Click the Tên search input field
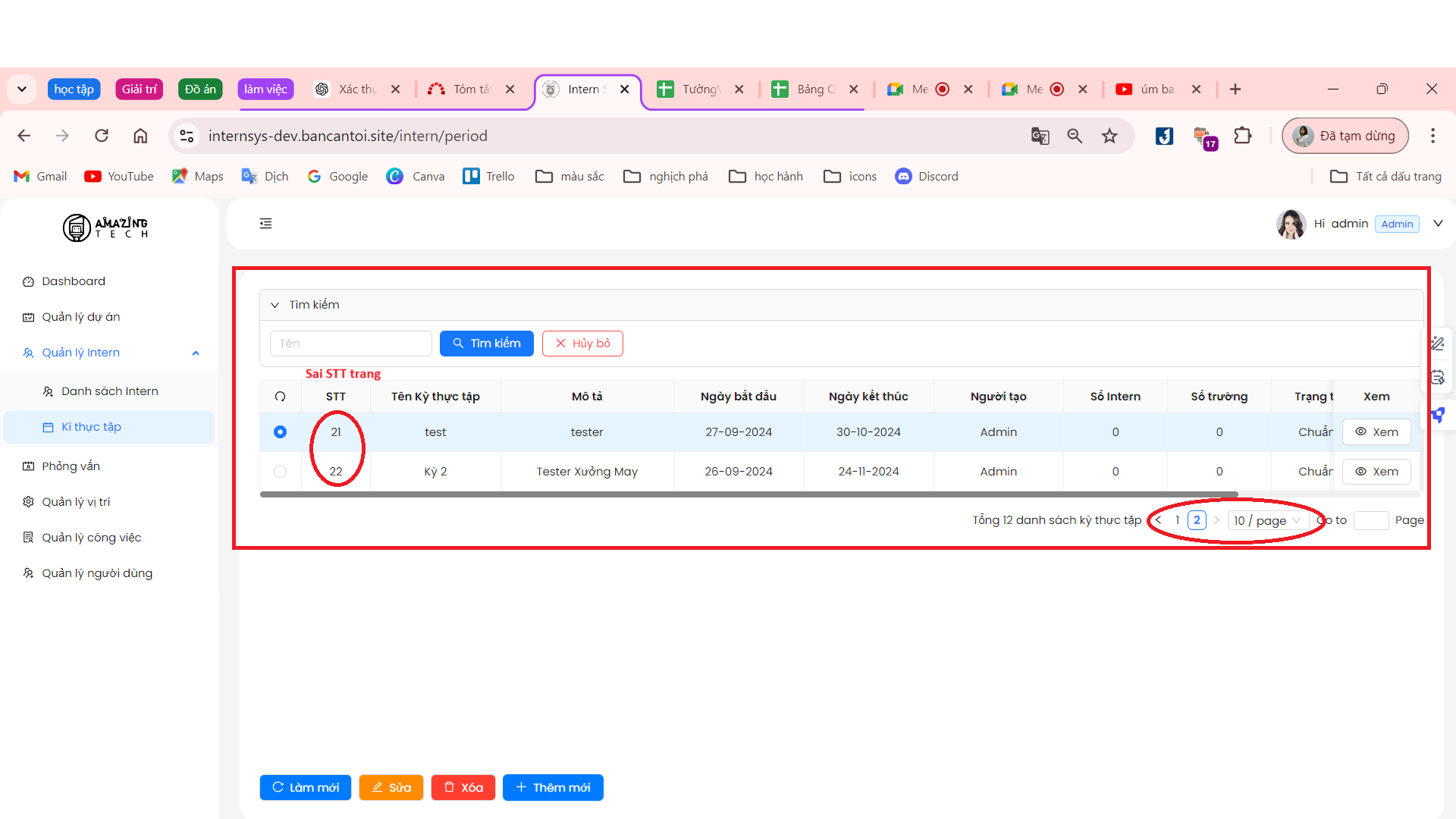This screenshot has width=1456, height=819. pos(350,344)
